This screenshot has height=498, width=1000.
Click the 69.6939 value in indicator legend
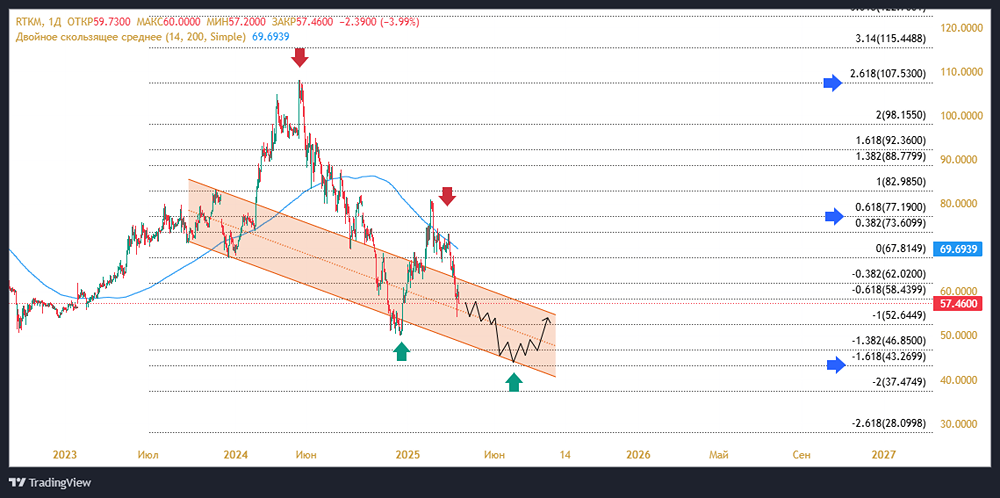[272, 38]
